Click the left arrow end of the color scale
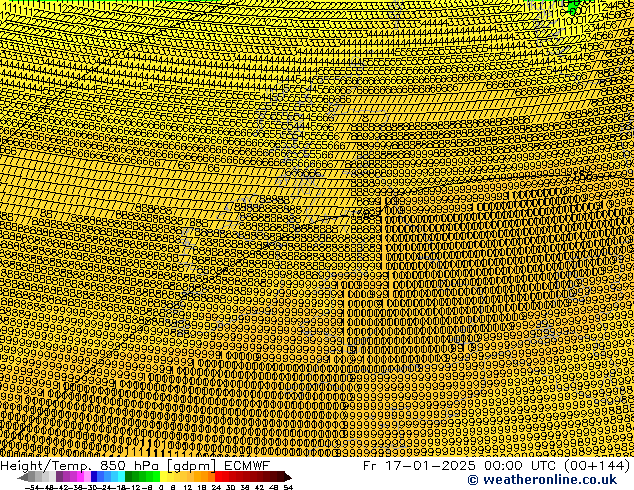 [x=23, y=477]
